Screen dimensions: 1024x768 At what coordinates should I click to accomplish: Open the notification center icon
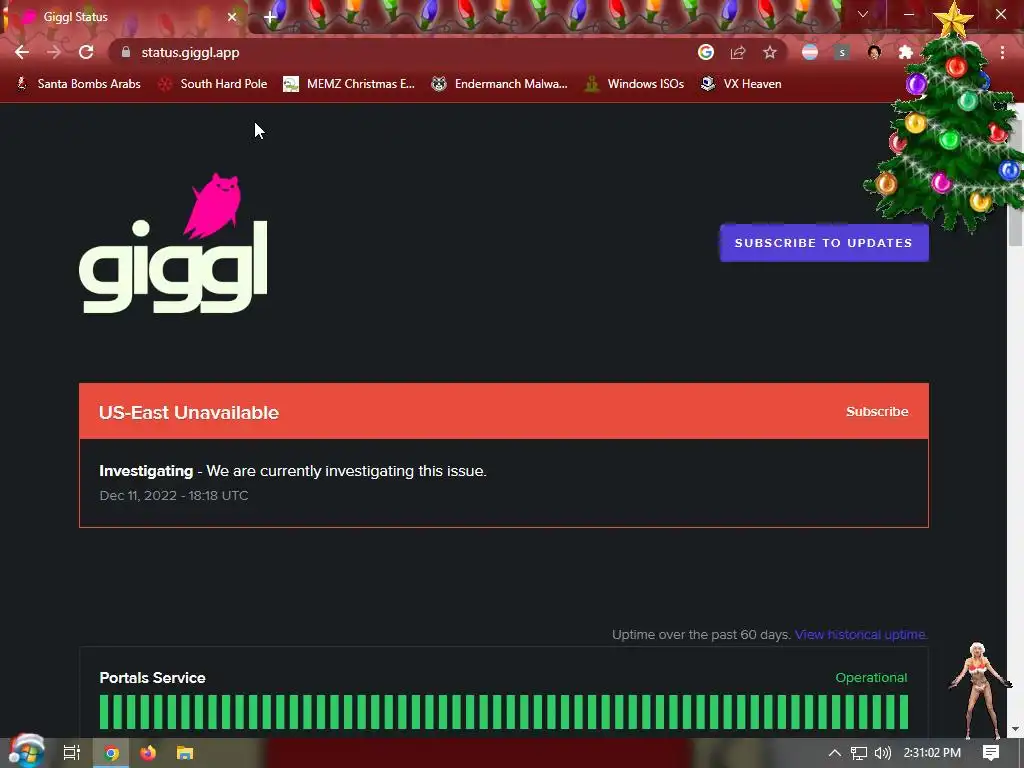tap(991, 753)
